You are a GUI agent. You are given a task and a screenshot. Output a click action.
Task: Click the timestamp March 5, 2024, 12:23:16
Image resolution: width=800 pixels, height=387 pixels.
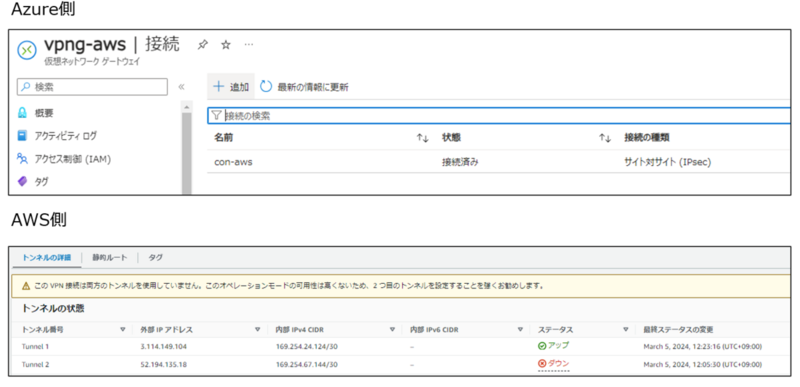click(703, 347)
